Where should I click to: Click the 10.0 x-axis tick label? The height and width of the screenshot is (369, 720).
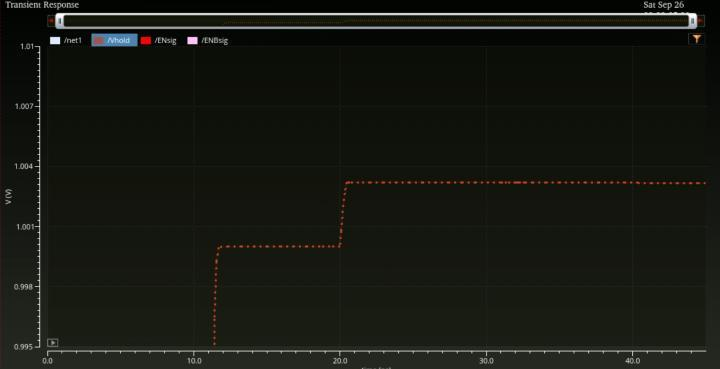pyautogui.click(x=194, y=361)
